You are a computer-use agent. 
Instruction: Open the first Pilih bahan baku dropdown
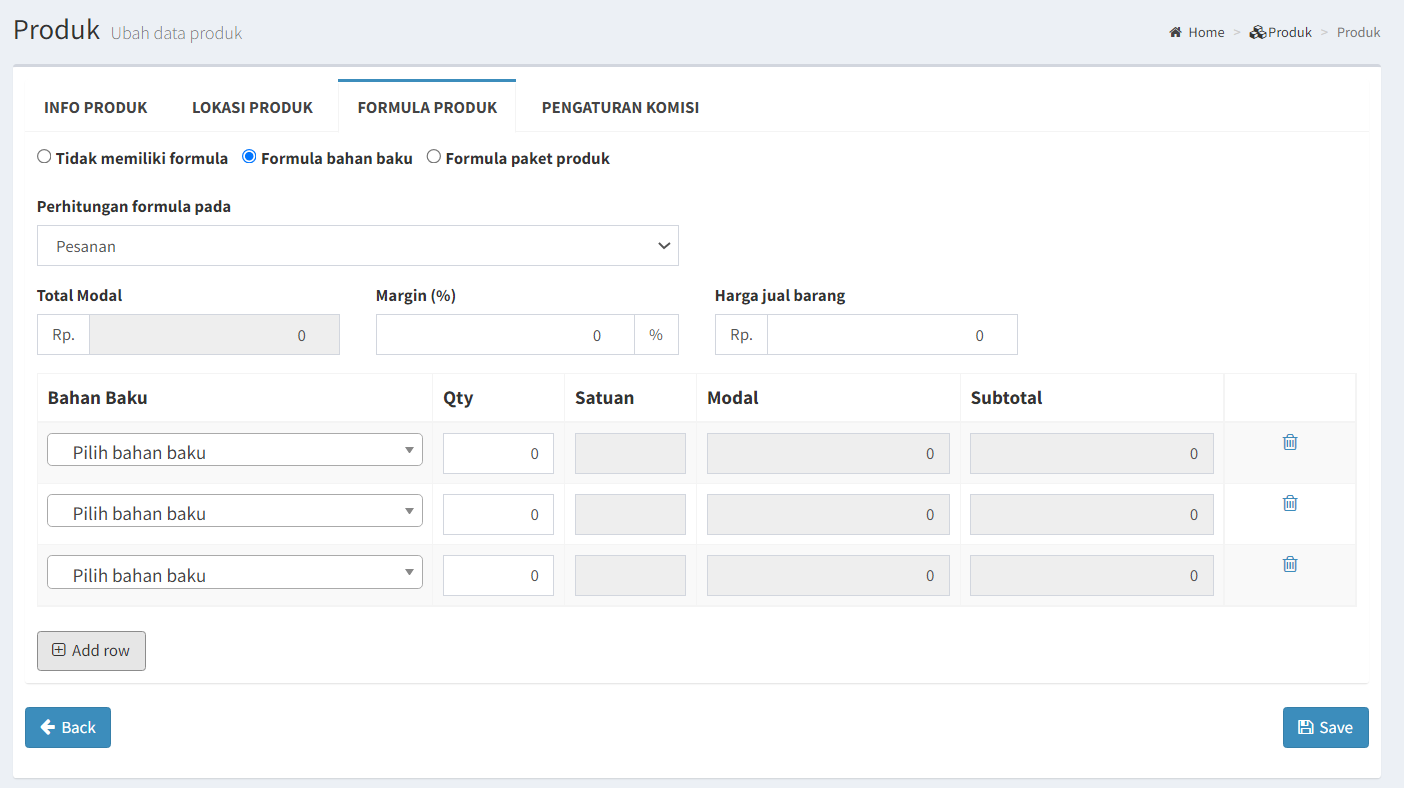(x=235, y=450)
